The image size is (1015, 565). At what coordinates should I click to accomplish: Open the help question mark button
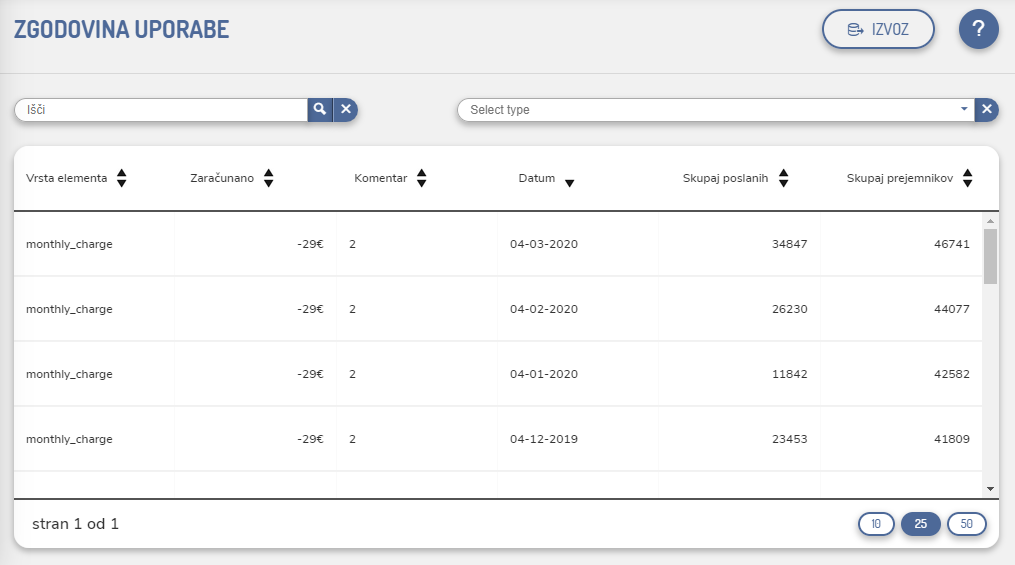point(978,30)
